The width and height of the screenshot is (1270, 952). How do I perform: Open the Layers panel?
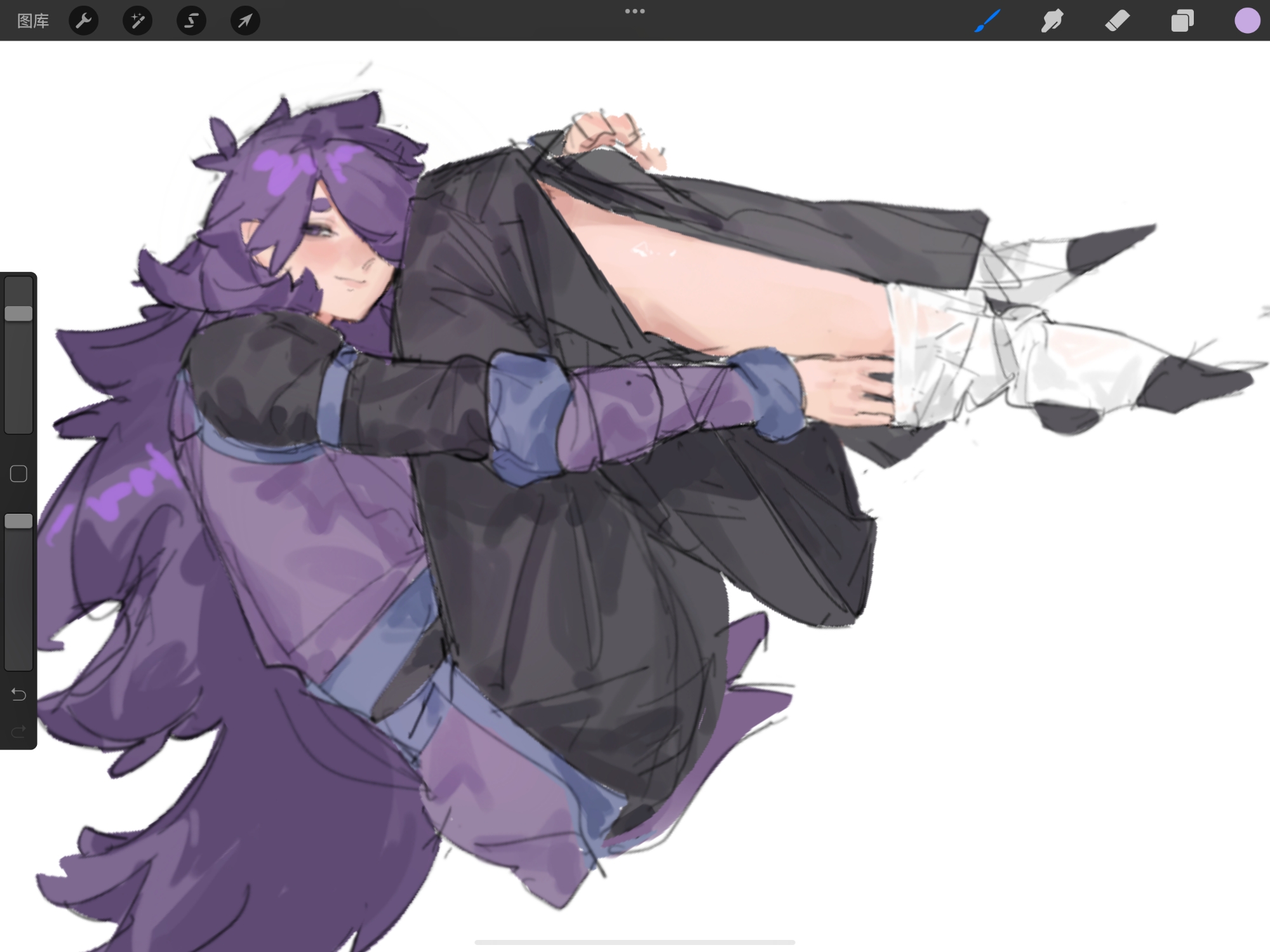(x=1182, y=21)
